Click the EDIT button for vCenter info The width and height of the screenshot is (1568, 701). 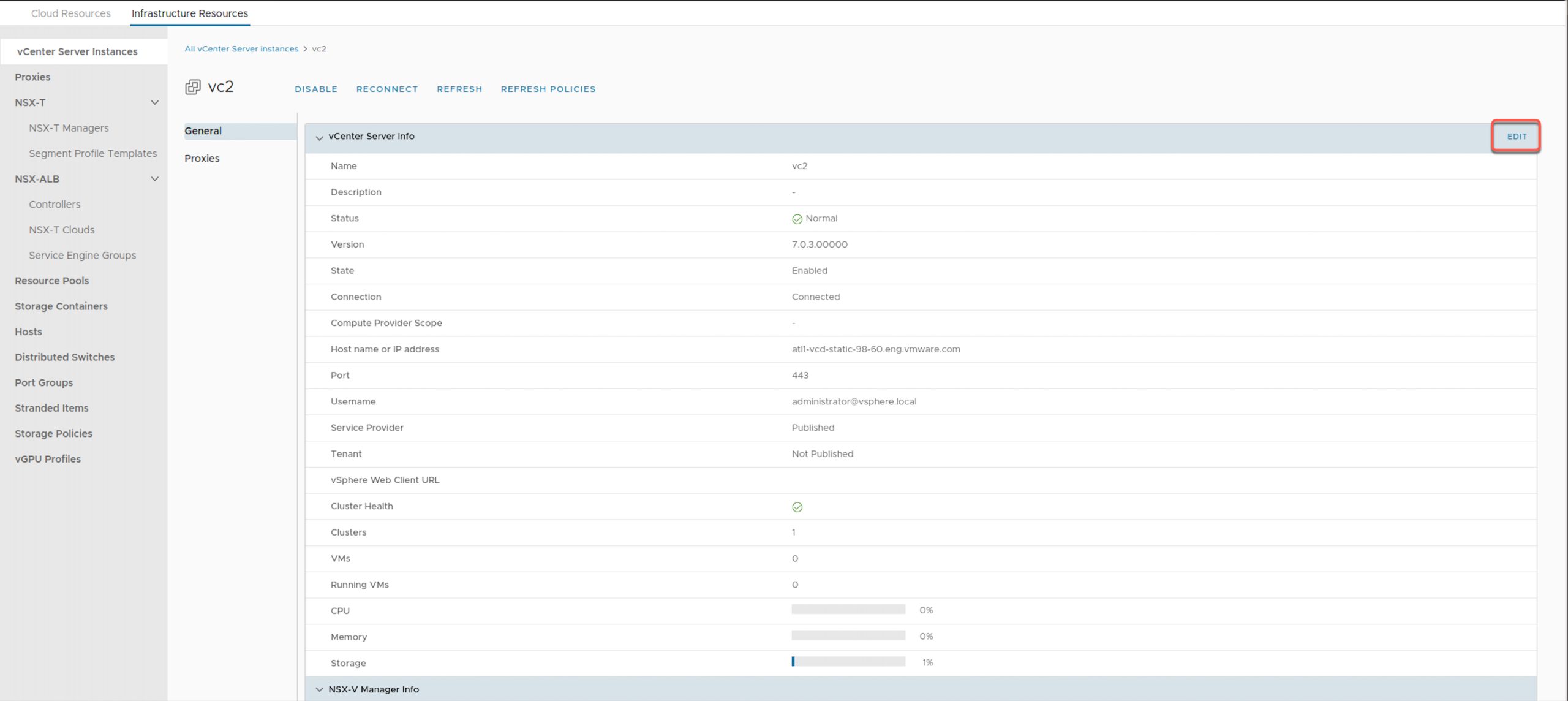[1516, 136]
